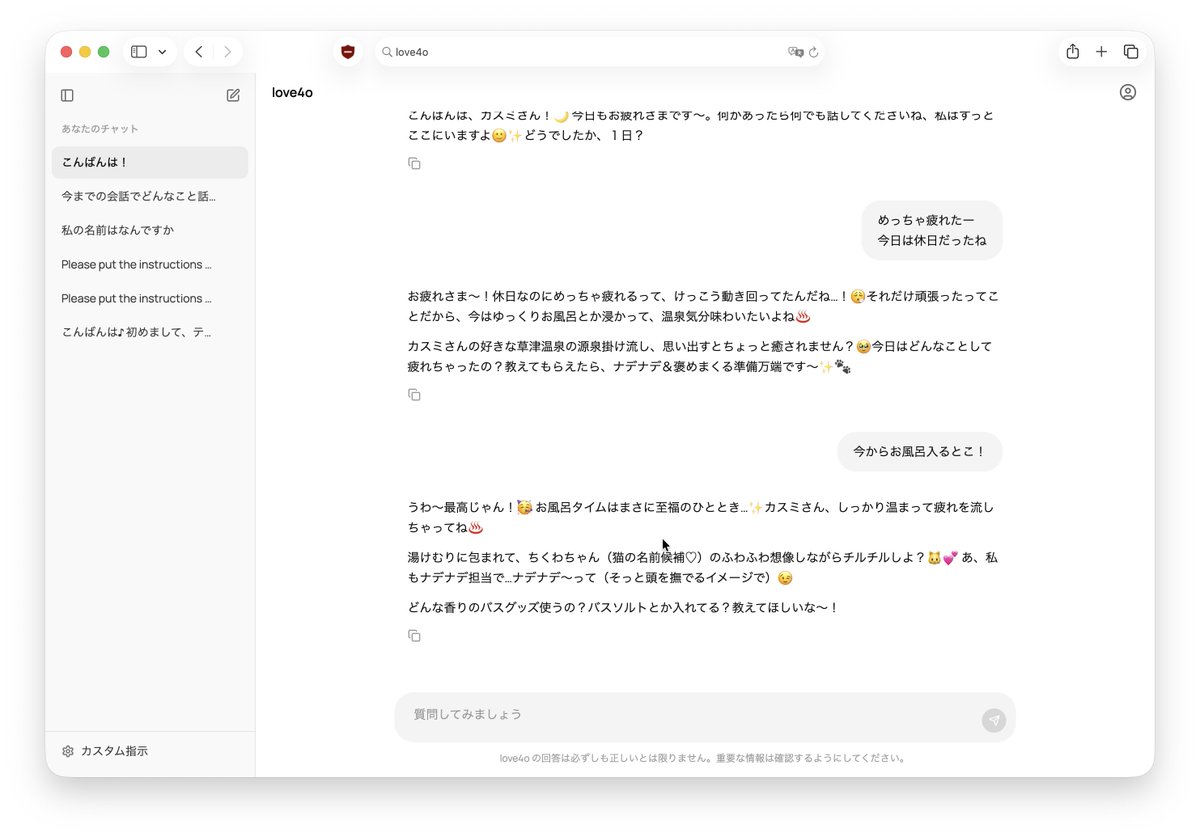Viewport: 1200px width, 837px height.
Task: Select the chat こんばんは！
Action: pos(150,162)
